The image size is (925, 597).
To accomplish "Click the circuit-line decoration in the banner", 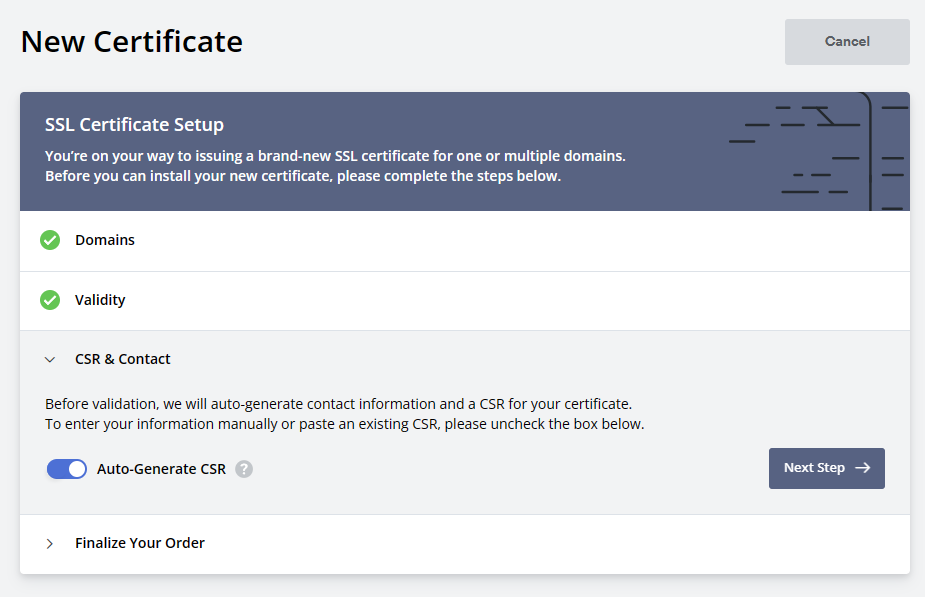I will point(819,152).
